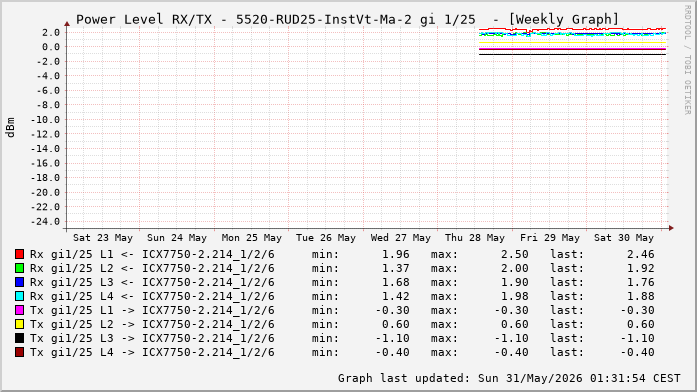Select the graph title 'Power Level RX/TX' text
The image size is (697, 392).
tap(144, 20)
